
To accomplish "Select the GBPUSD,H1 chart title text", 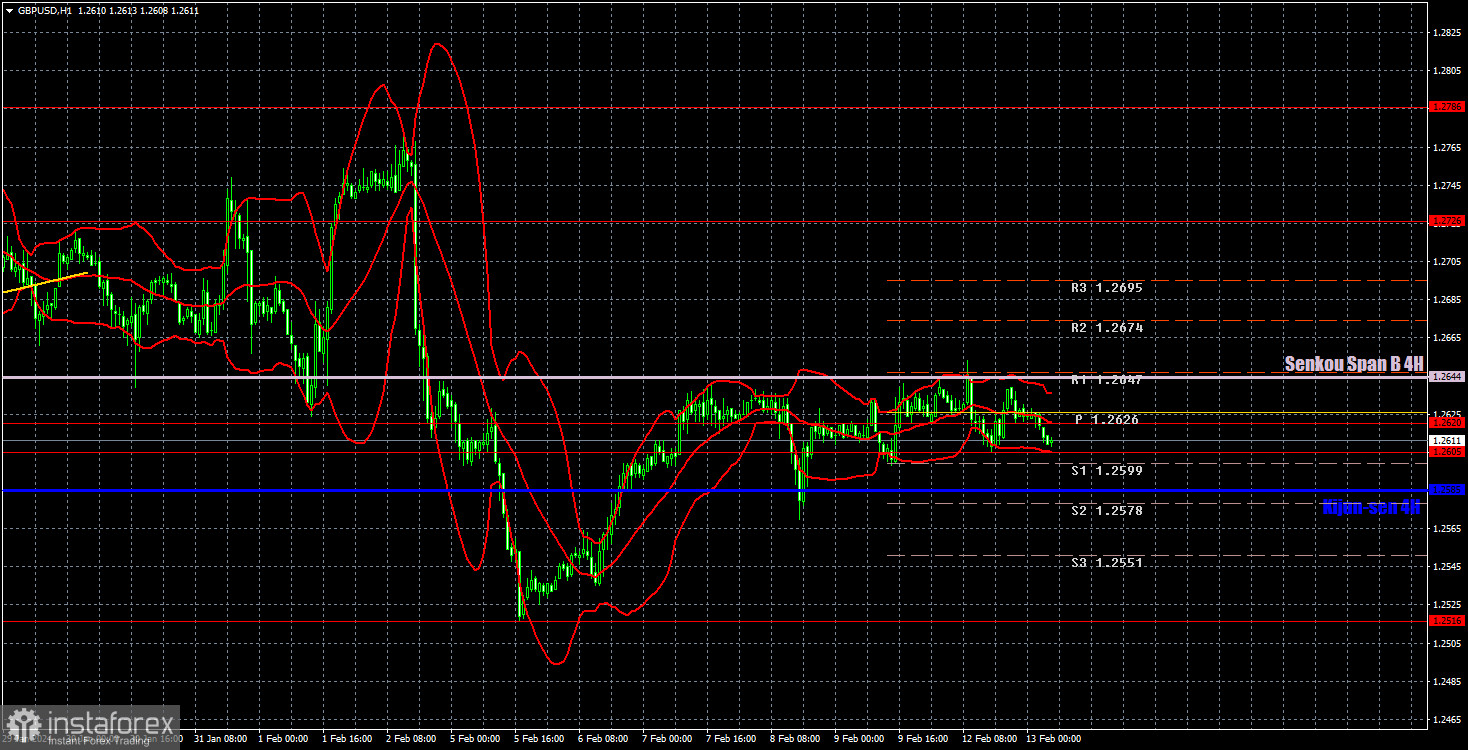I will [44, 9].
